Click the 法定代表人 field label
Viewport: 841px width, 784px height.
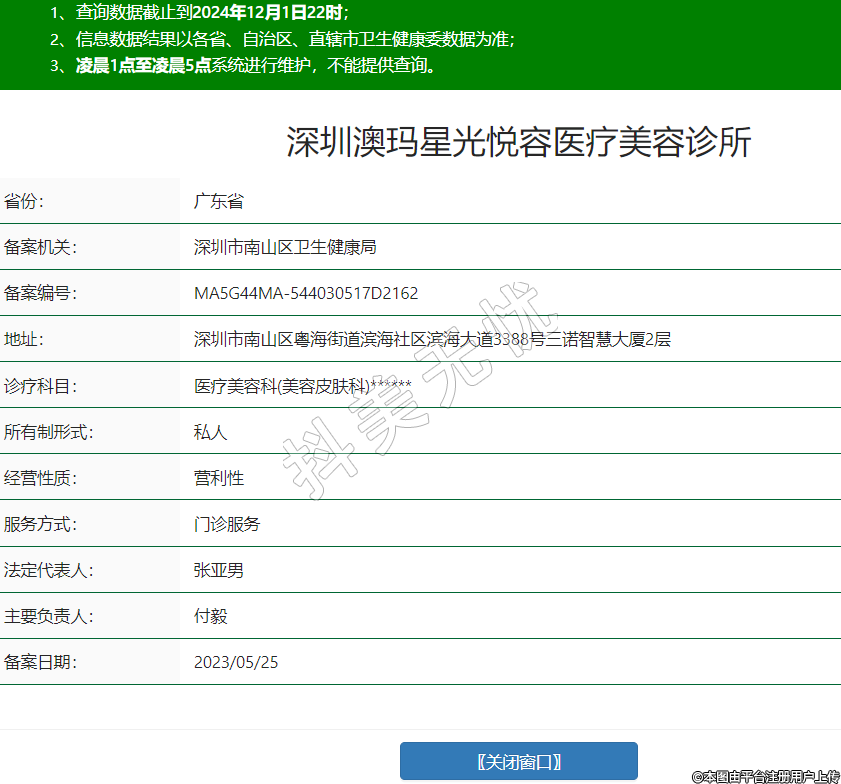pyautogui.click(x=48, y=570)
